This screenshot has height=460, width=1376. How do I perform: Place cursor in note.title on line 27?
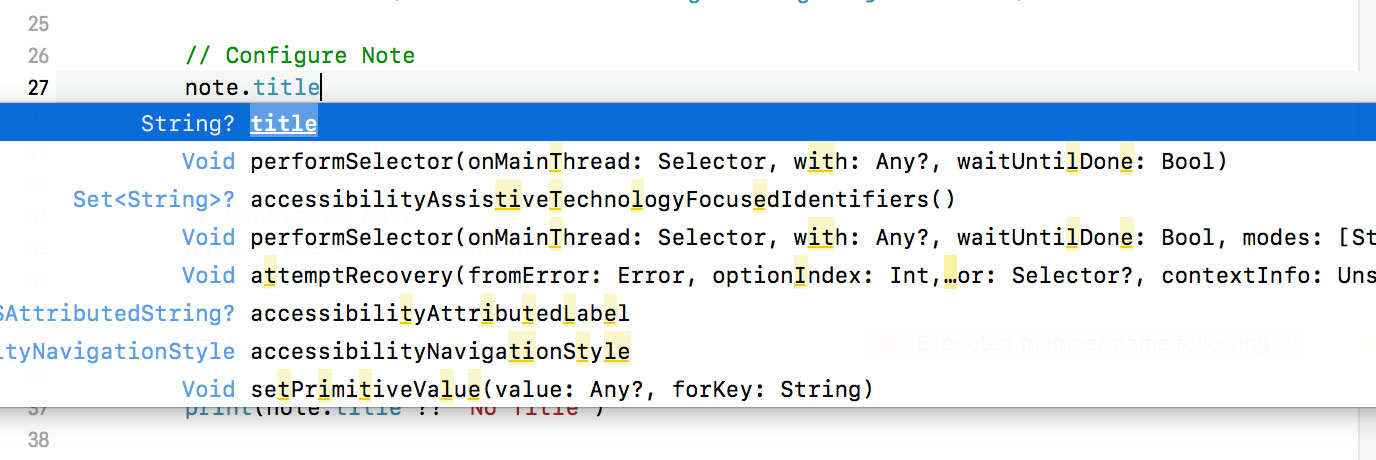pyautogui.click(x=286, y=88)
